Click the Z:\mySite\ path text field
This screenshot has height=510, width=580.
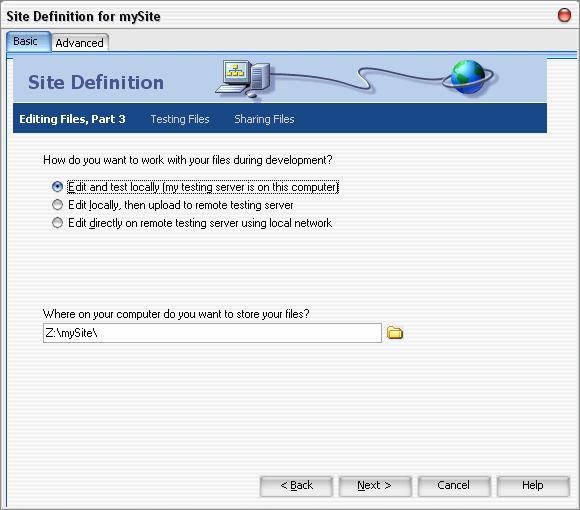(x=212, y=333)
